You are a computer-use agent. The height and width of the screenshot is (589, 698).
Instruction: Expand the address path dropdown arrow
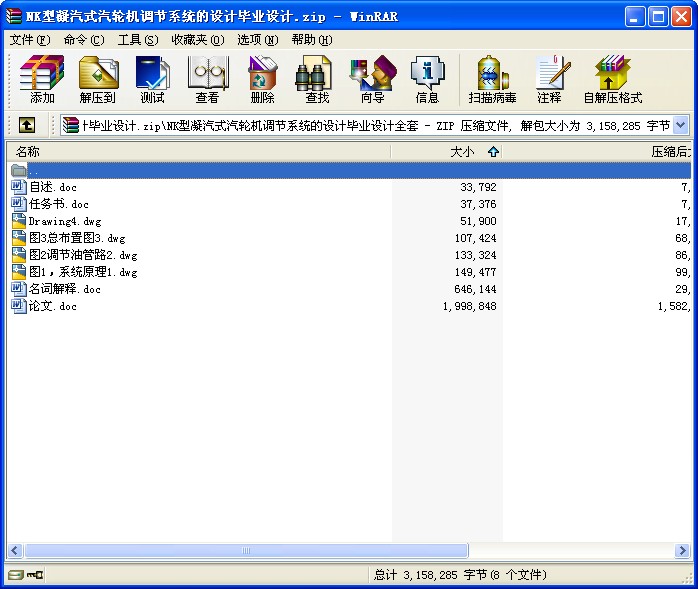click(680, 125)
